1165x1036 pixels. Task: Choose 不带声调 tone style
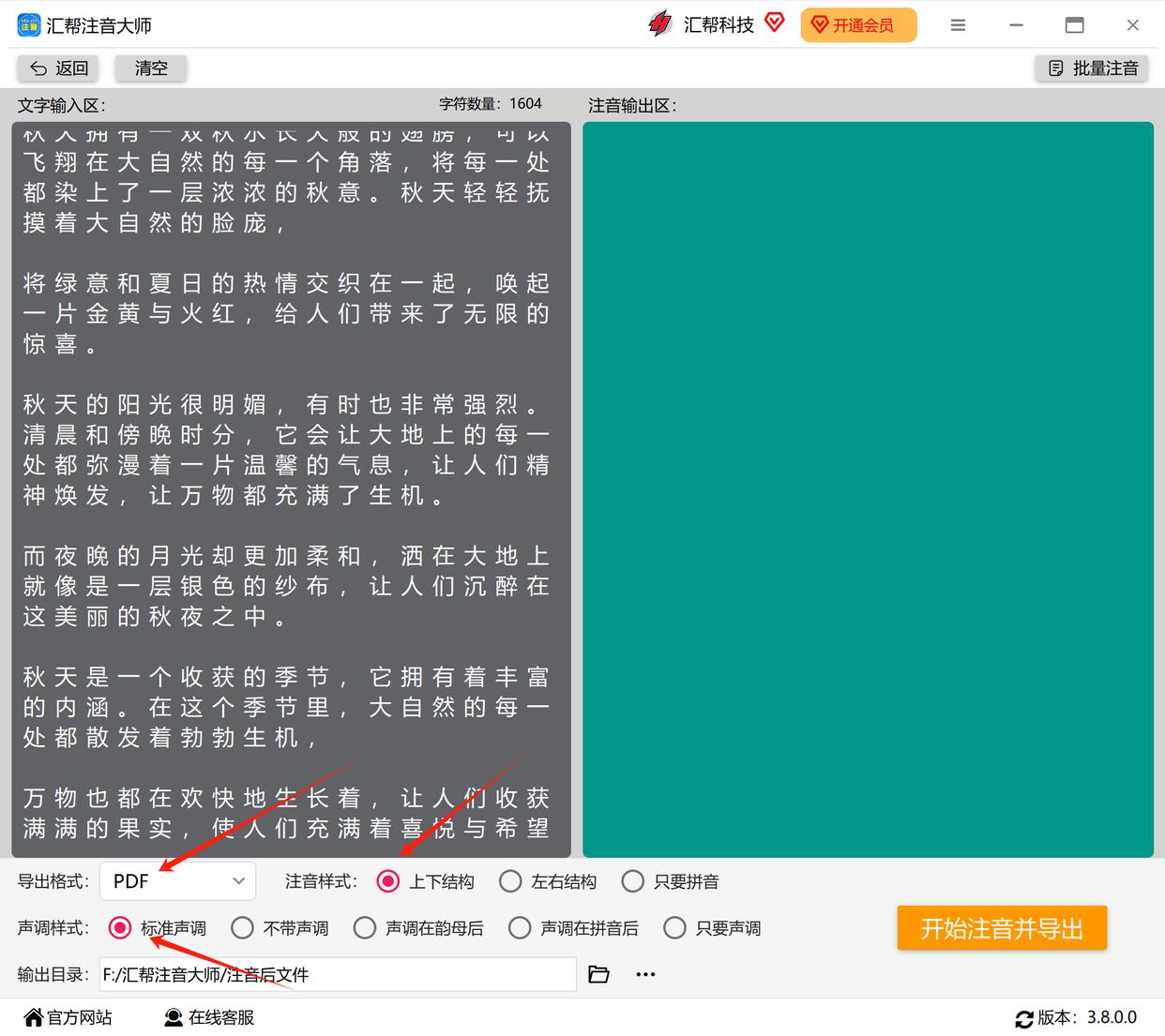coord(280,928)
